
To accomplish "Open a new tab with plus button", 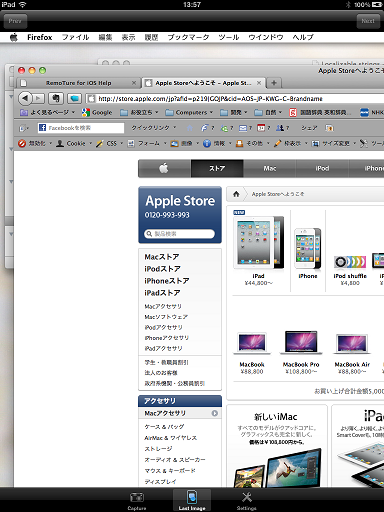I will 274,83.
